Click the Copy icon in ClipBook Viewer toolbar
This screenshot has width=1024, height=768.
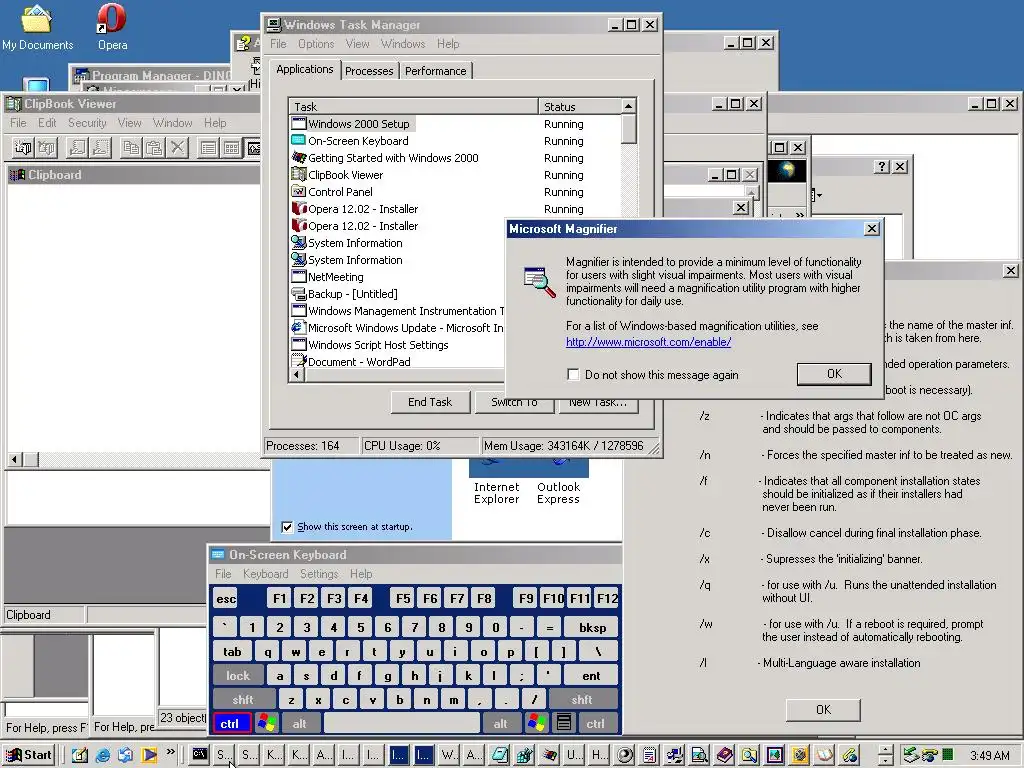tap(131, 148)
